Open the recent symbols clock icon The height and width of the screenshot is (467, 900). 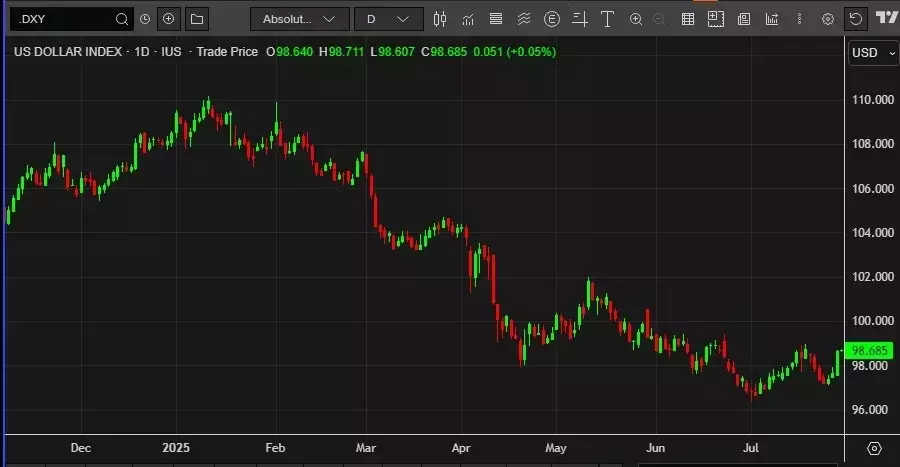146,19
